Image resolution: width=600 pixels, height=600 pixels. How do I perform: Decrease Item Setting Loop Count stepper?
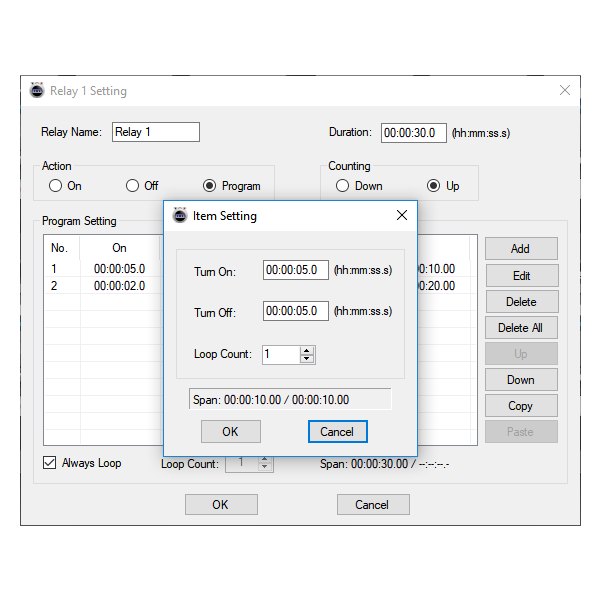tap(307, 359)
